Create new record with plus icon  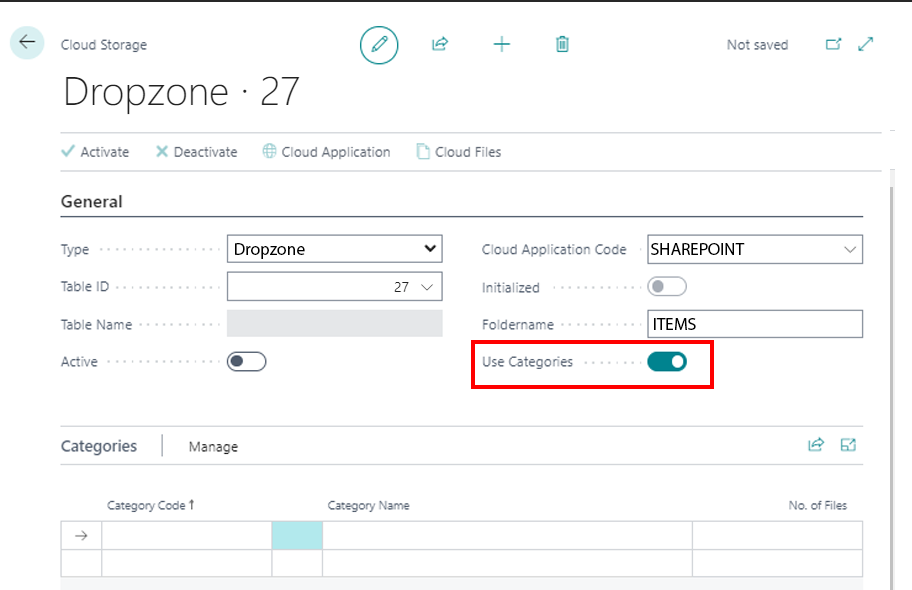click(501, 44)
